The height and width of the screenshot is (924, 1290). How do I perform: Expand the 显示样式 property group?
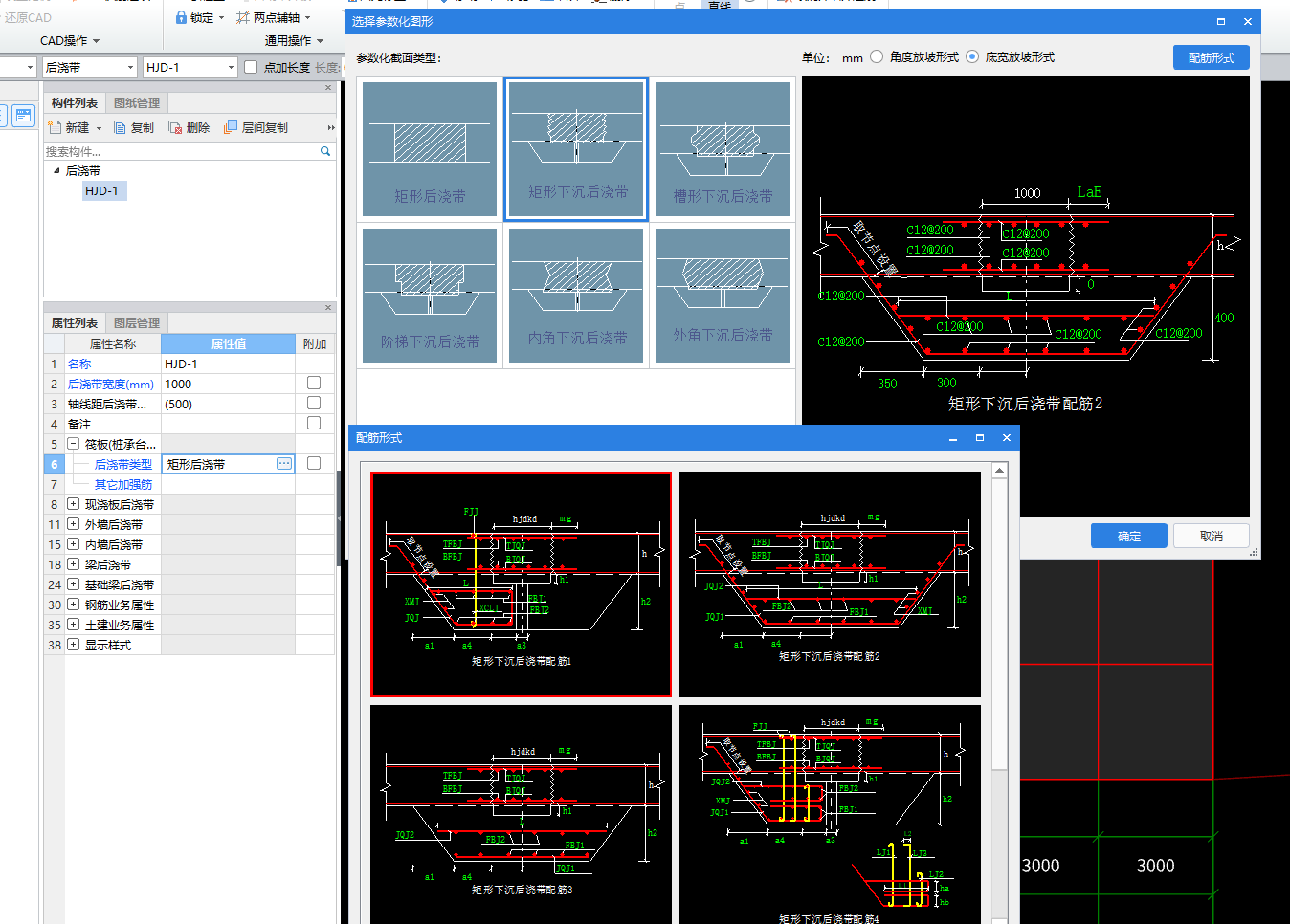[x=73, y=645]
